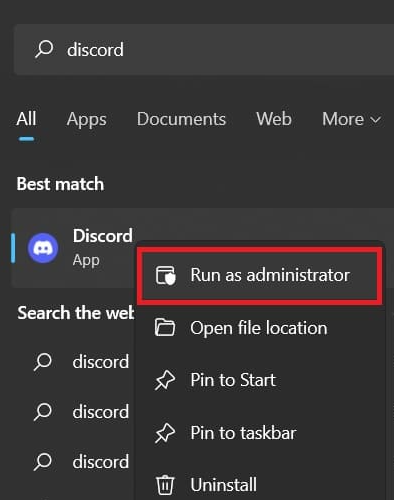394x500 pixels.
Task: Choose Pin to taskbar
Action: point(260,433)
